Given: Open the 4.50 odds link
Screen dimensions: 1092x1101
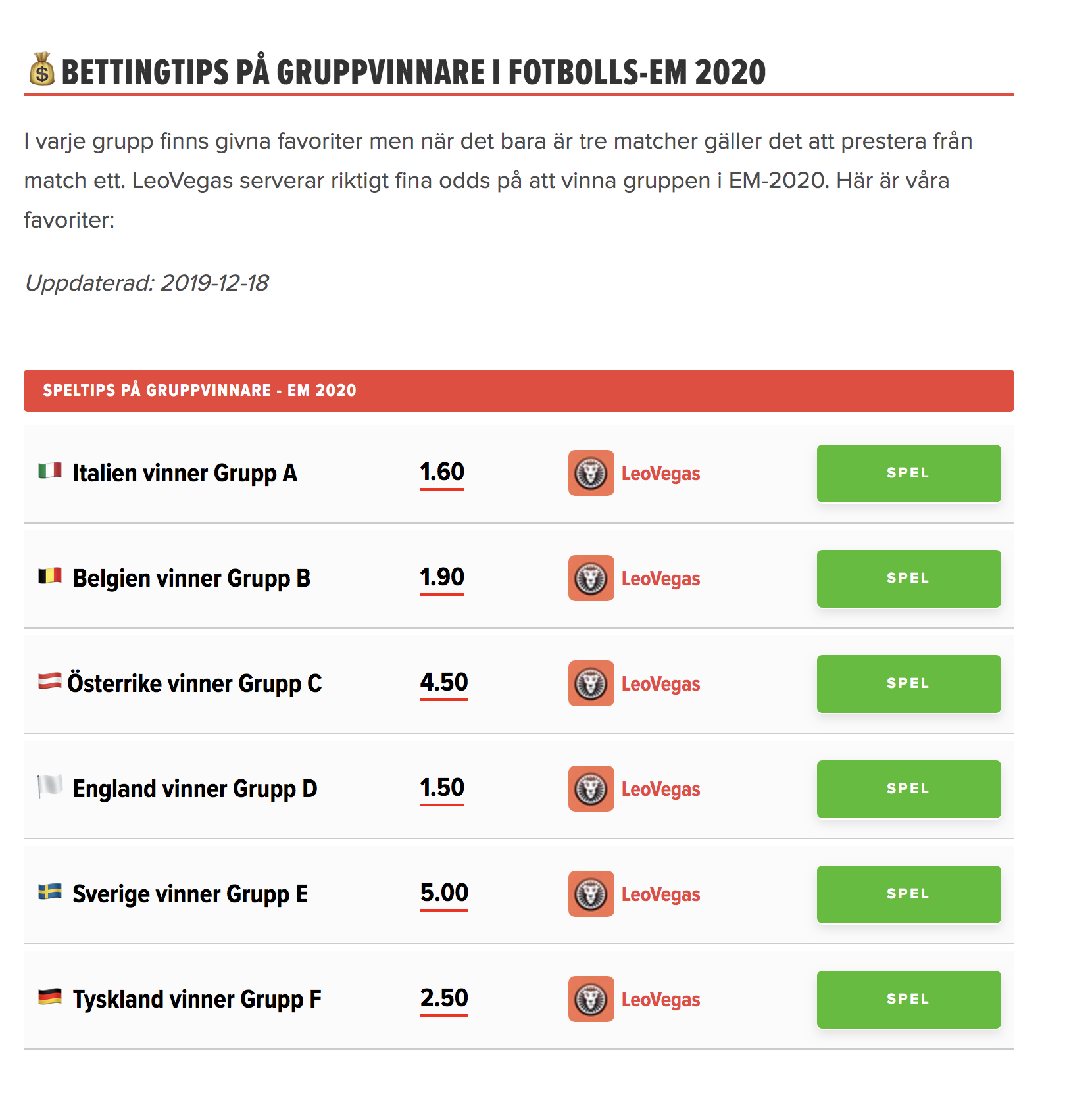Looking at the screenshot, I should pyautogui.click(x=444, y=683).
